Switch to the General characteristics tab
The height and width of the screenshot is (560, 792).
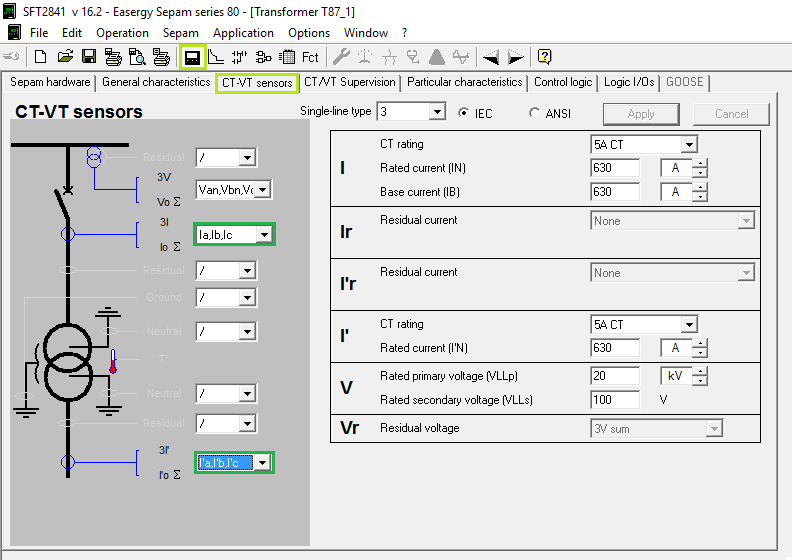click(156, 82)
